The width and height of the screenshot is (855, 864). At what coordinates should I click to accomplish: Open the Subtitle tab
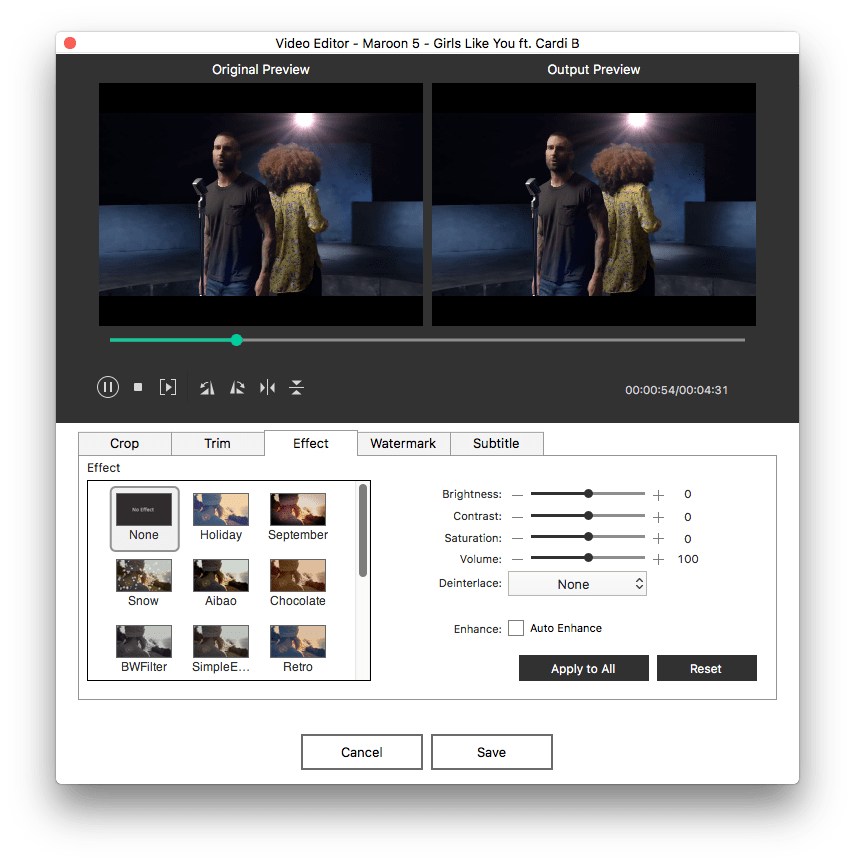pyautogui.click(x=496, y=444)
